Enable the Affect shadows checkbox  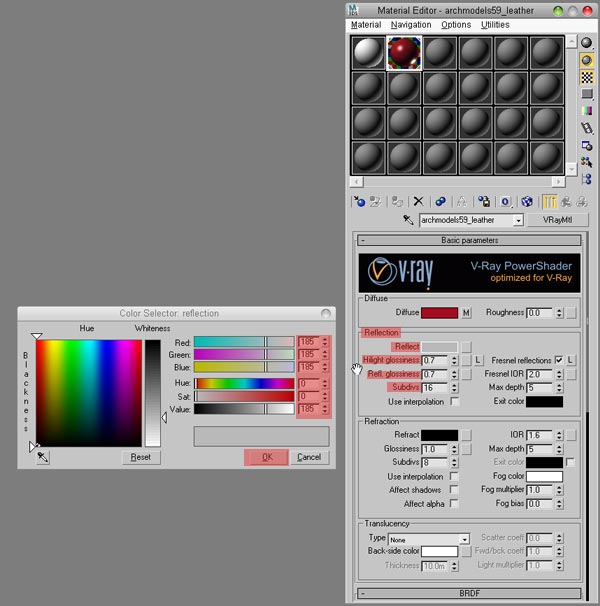point(454,490)
